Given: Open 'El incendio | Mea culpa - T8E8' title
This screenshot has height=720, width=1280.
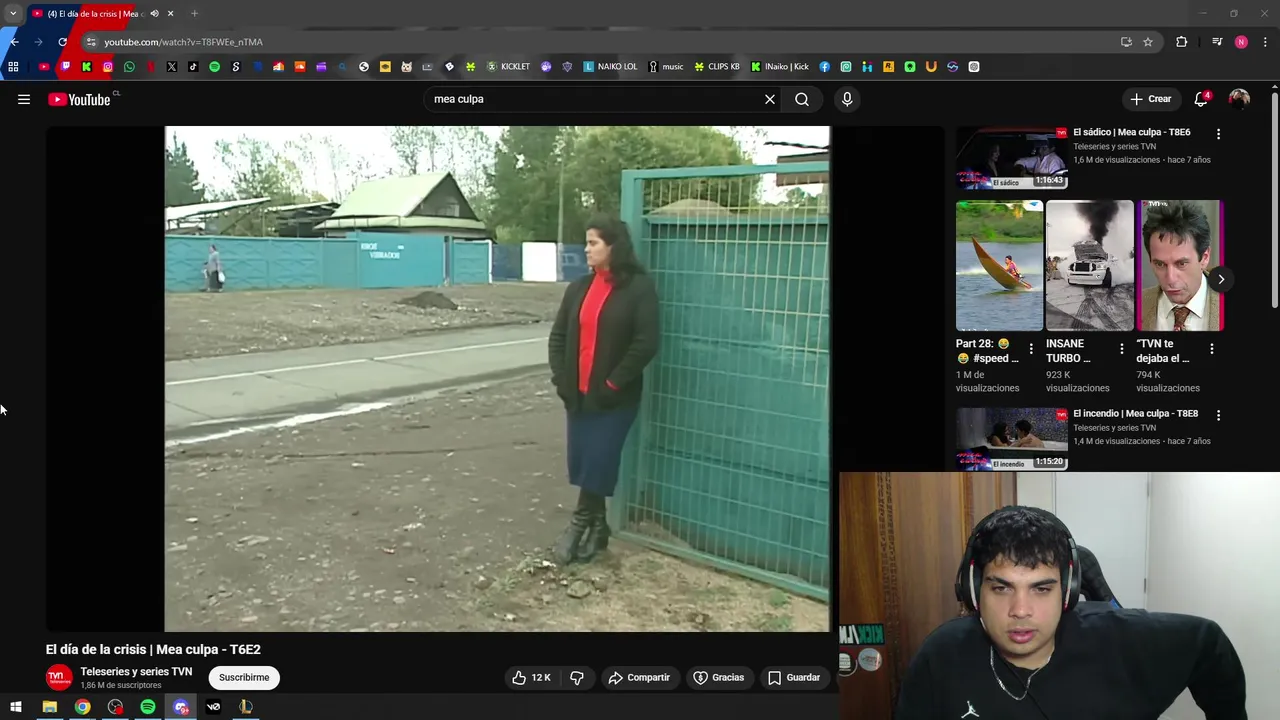Looking at the screenshot, I should click(x=1135, y=413).
